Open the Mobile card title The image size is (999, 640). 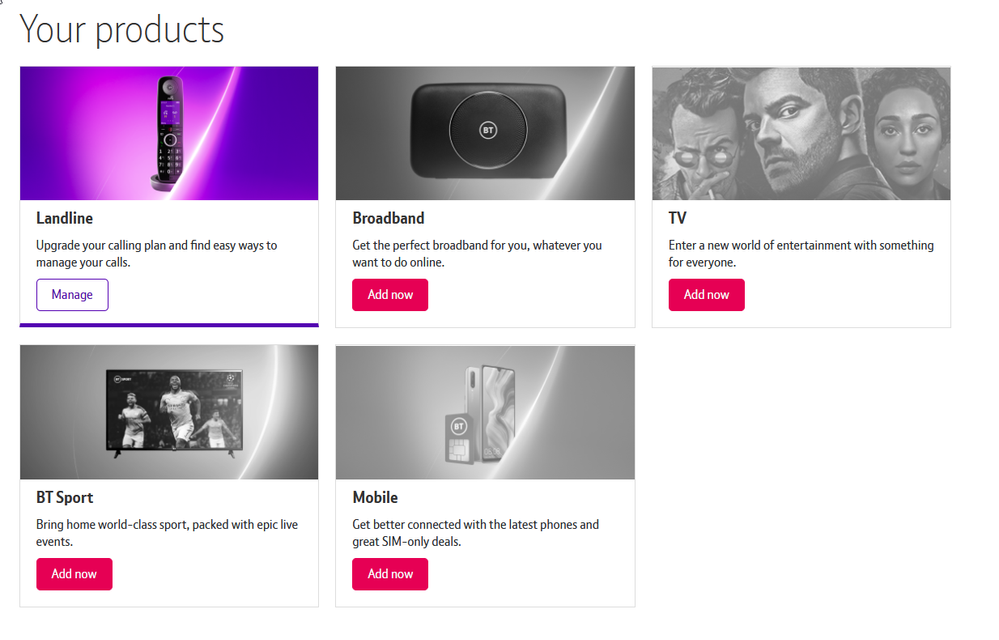(x=375, y=497)
